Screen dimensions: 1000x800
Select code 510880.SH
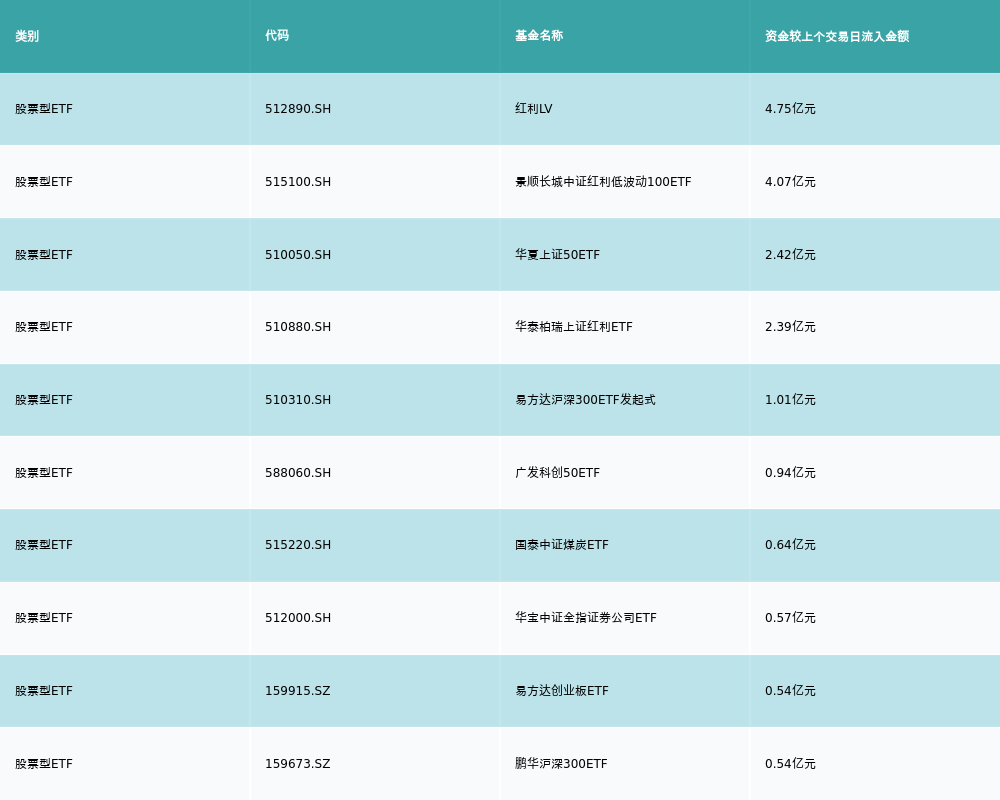pos(298,327)
